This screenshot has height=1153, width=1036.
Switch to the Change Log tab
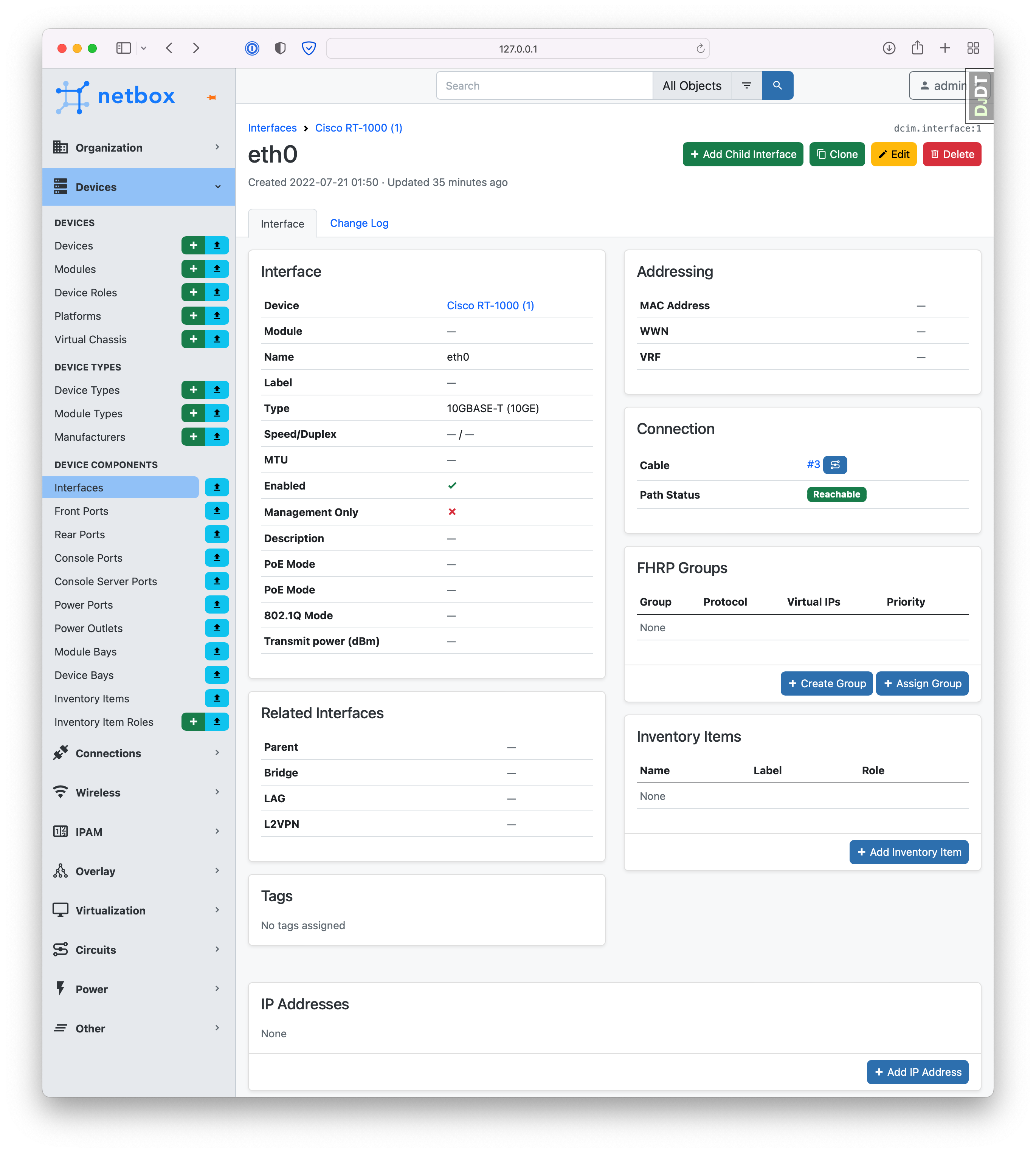click(x=358, y=223)
